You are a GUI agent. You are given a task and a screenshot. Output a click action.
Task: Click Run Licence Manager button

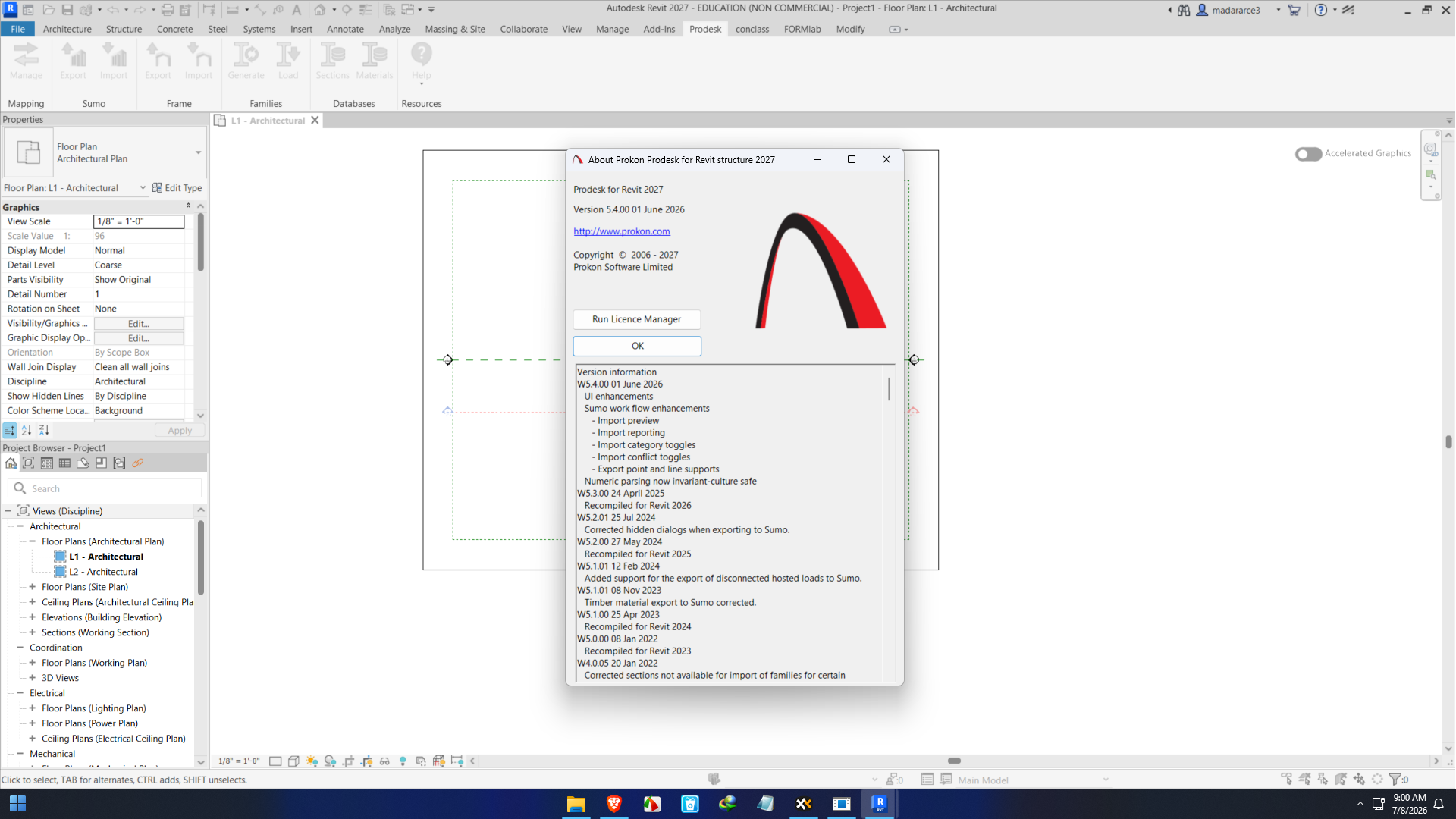(x=637, y=319)
